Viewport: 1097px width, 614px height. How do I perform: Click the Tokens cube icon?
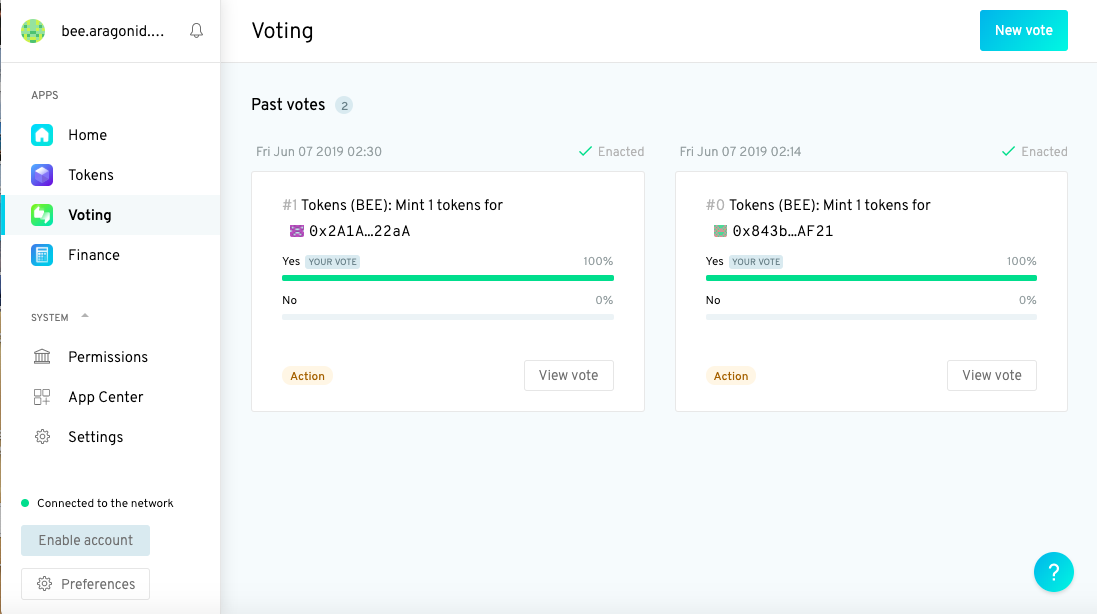pos(42,175)
